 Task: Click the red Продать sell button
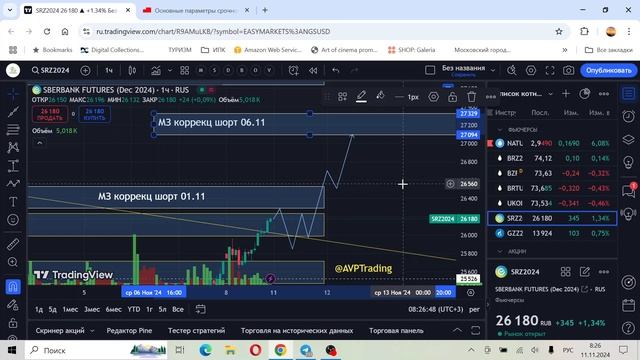tap(50, 115)
